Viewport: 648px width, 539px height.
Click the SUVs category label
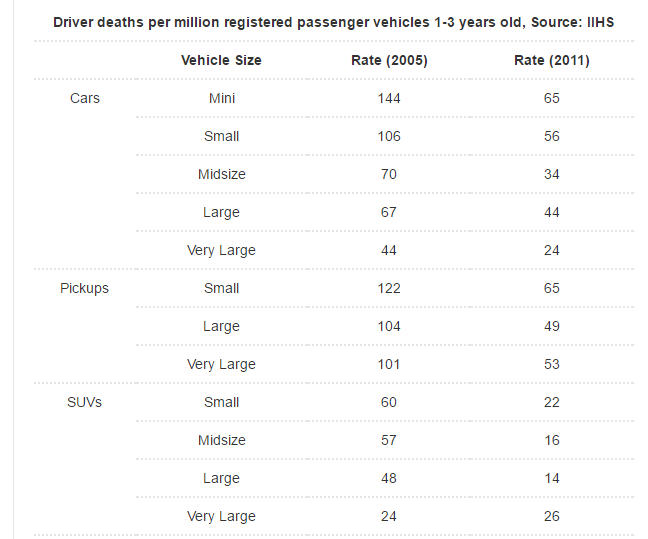click(x=85, y=402)
